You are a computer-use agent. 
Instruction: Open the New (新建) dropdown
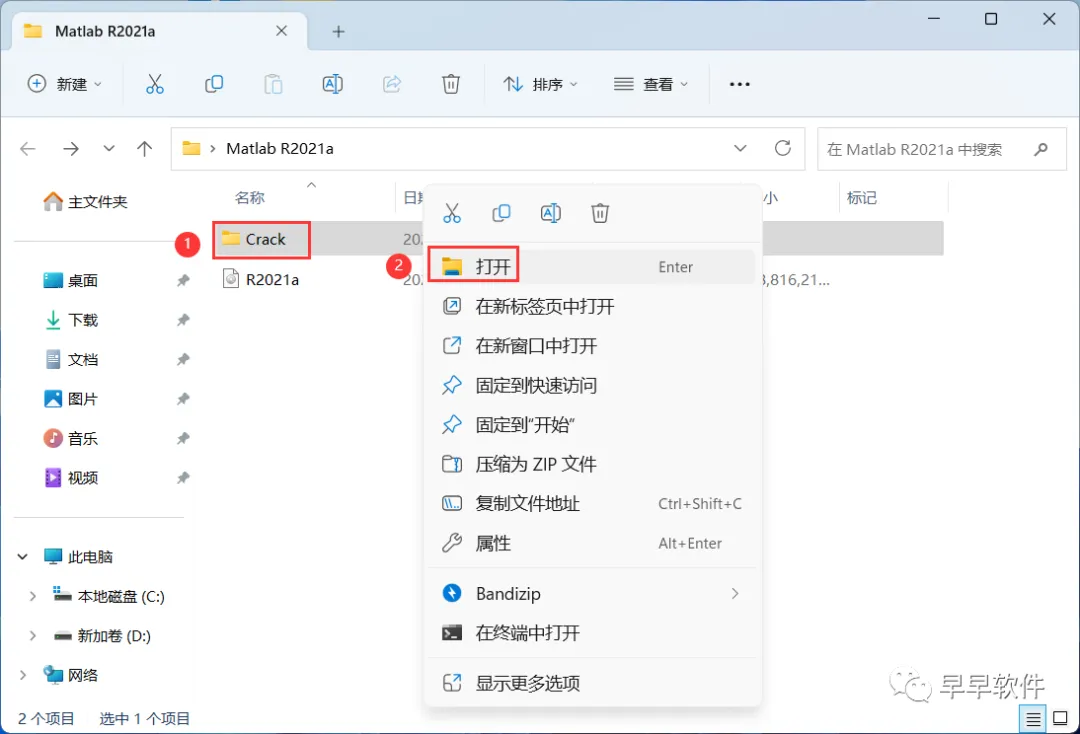[64, 84]
